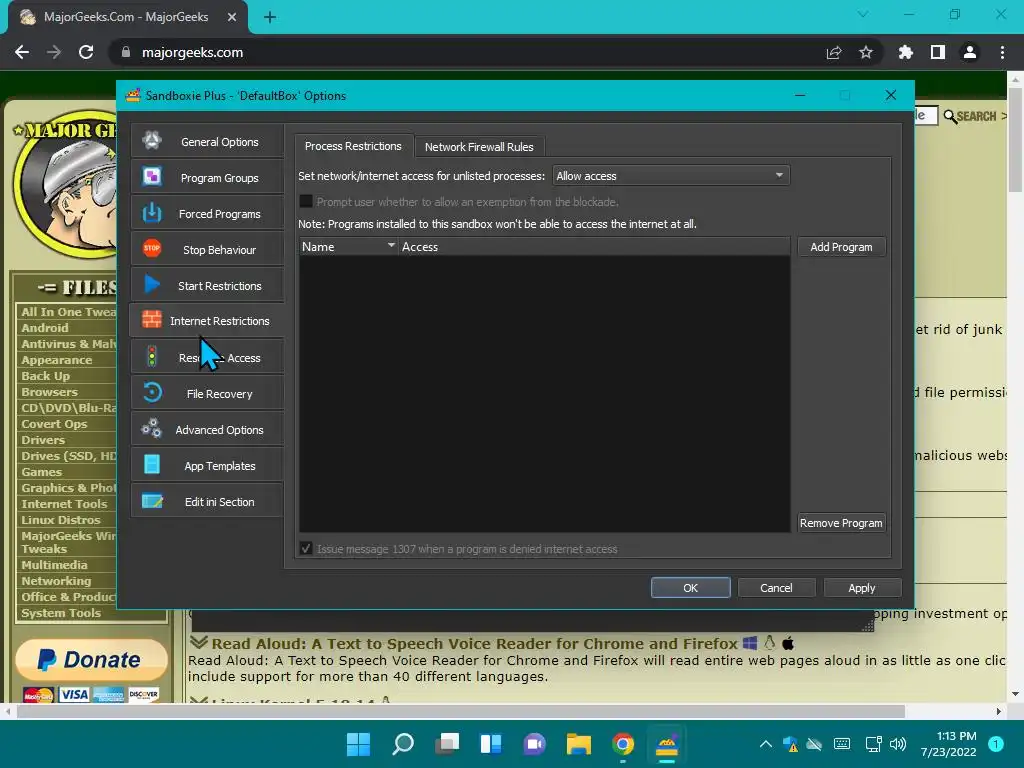Open File Recovery circular arrow icon
The height and width of the screenshot is (768, 1024).
coord(152,392)
